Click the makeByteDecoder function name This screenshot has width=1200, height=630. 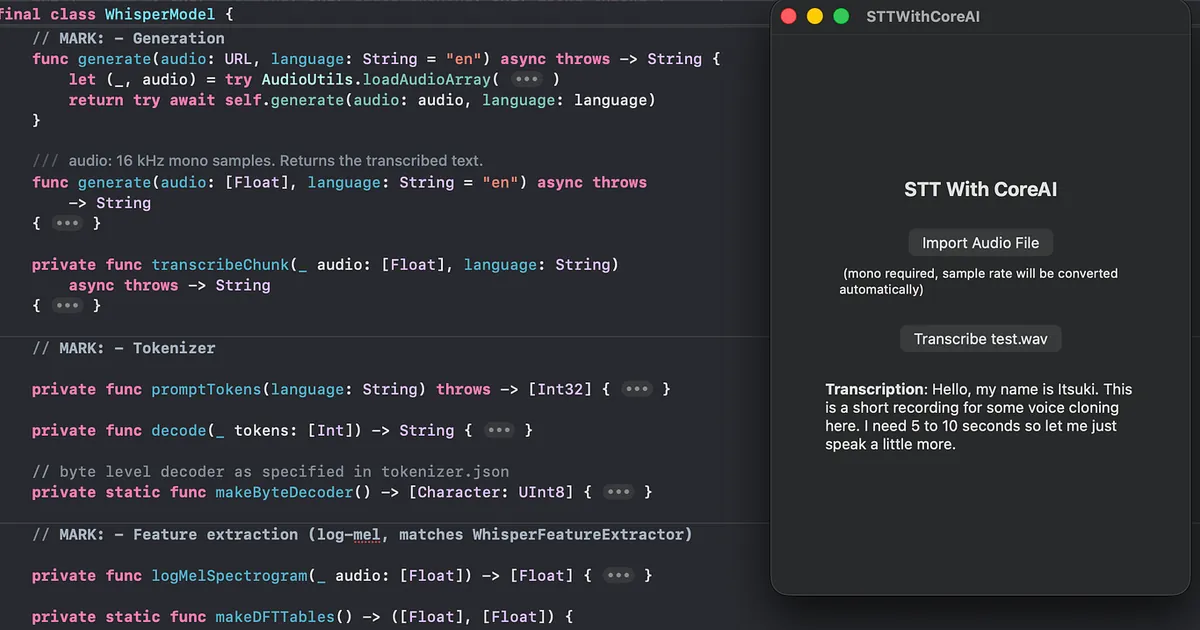tap(284, 492)
